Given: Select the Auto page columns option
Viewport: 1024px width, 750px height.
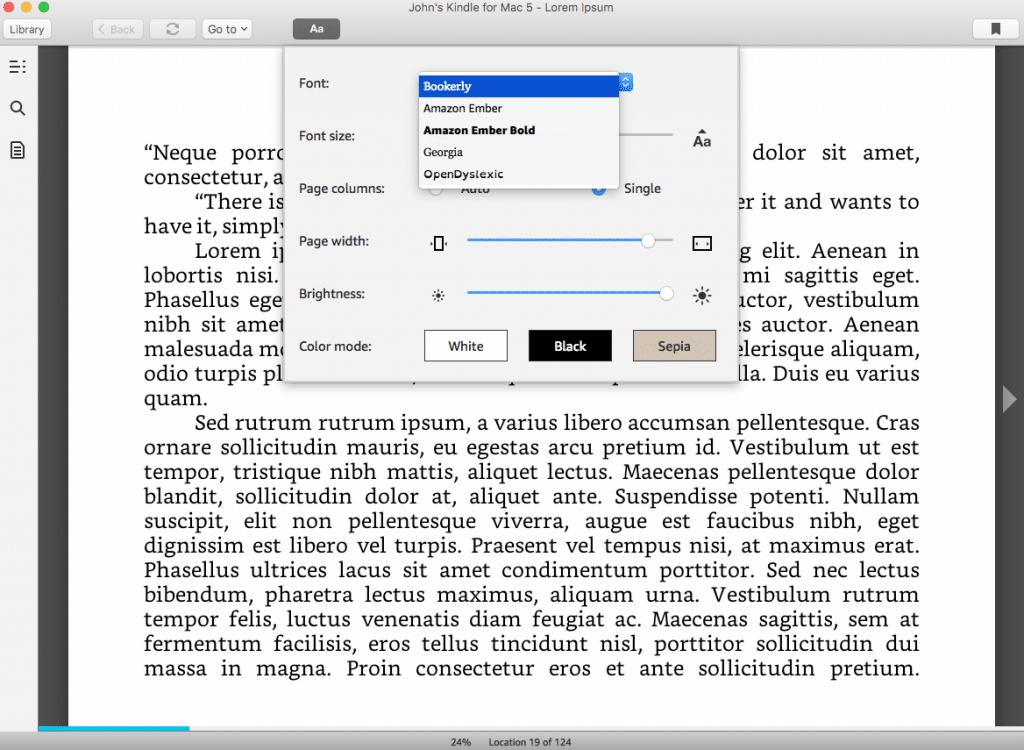Looking at the screenshot, I should pos(435,188).
